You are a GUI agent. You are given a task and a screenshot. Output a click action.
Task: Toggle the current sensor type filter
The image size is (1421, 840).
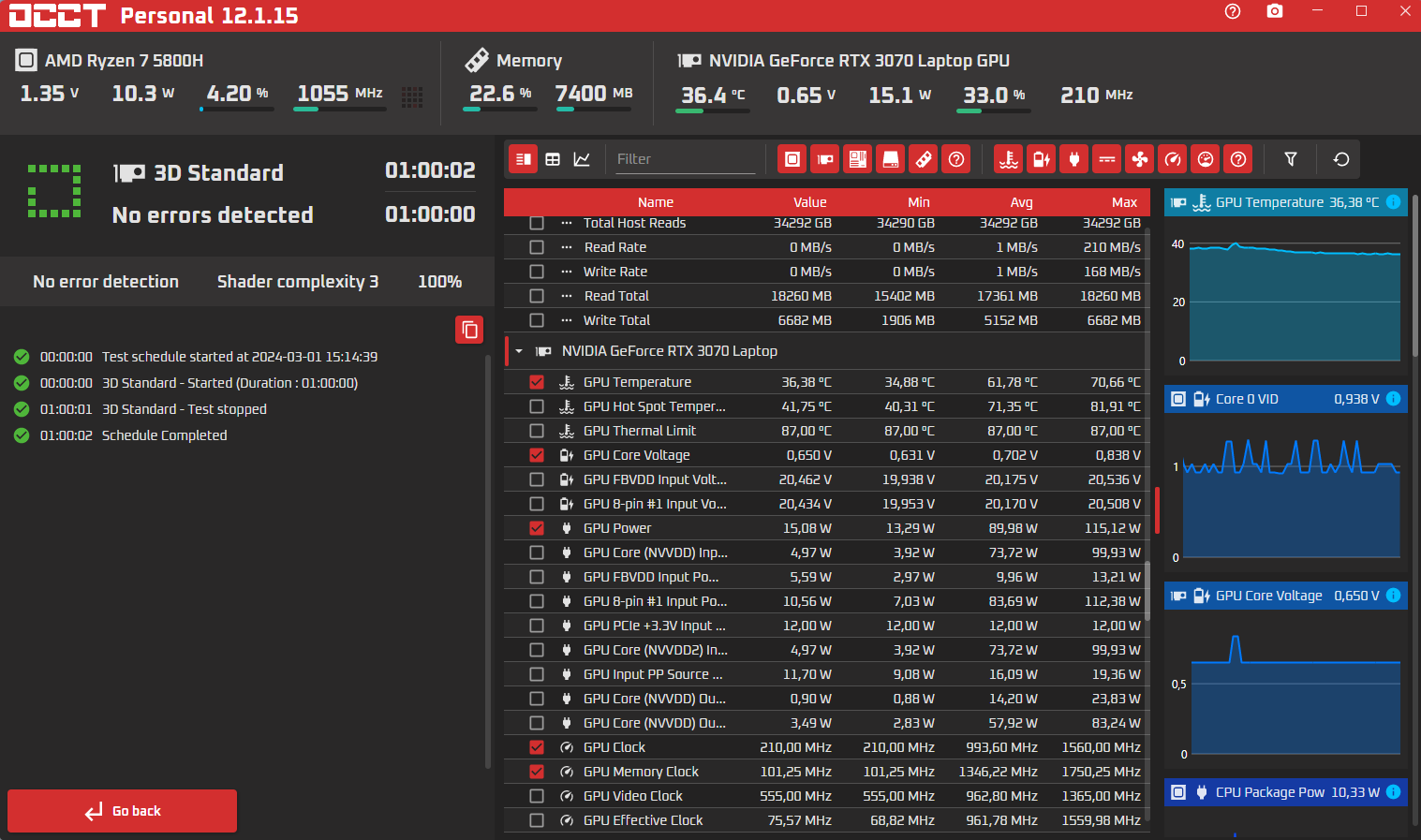coord(1107,159)
